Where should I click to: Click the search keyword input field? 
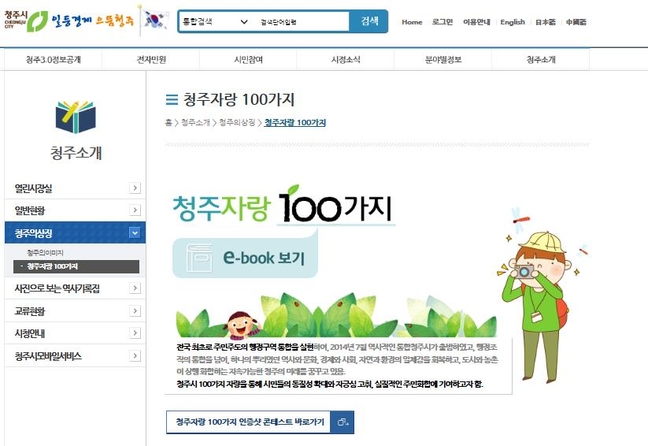coord(301,21)
